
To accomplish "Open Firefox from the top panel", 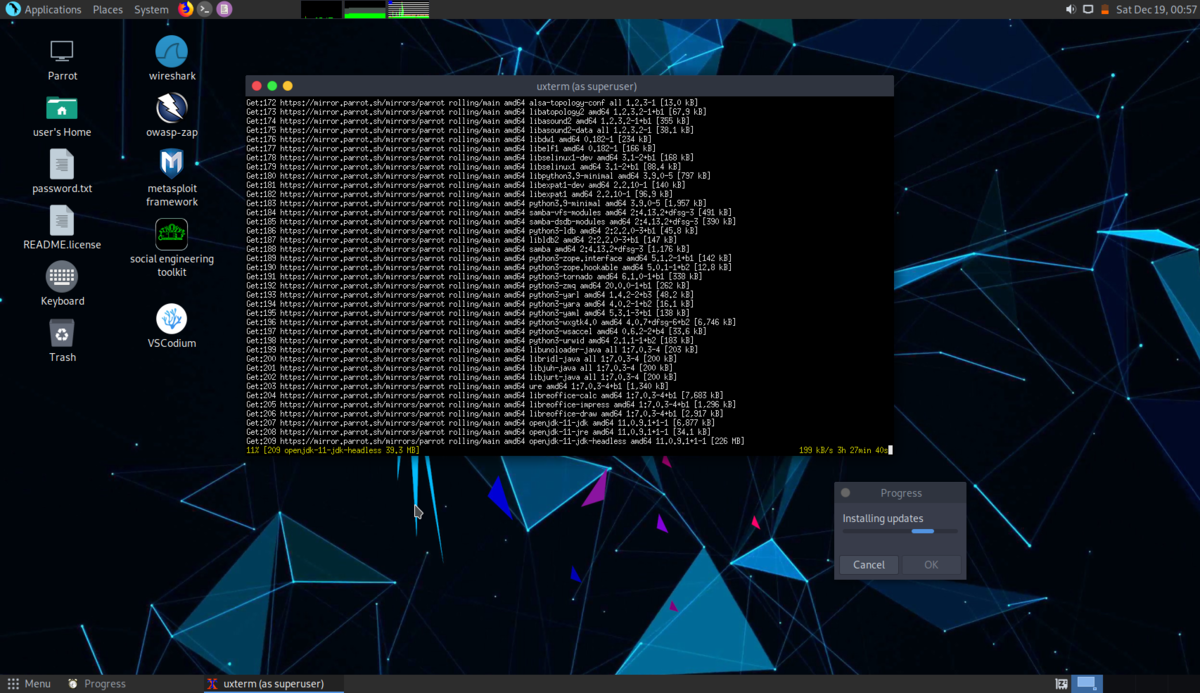I will tap(185, 9).
